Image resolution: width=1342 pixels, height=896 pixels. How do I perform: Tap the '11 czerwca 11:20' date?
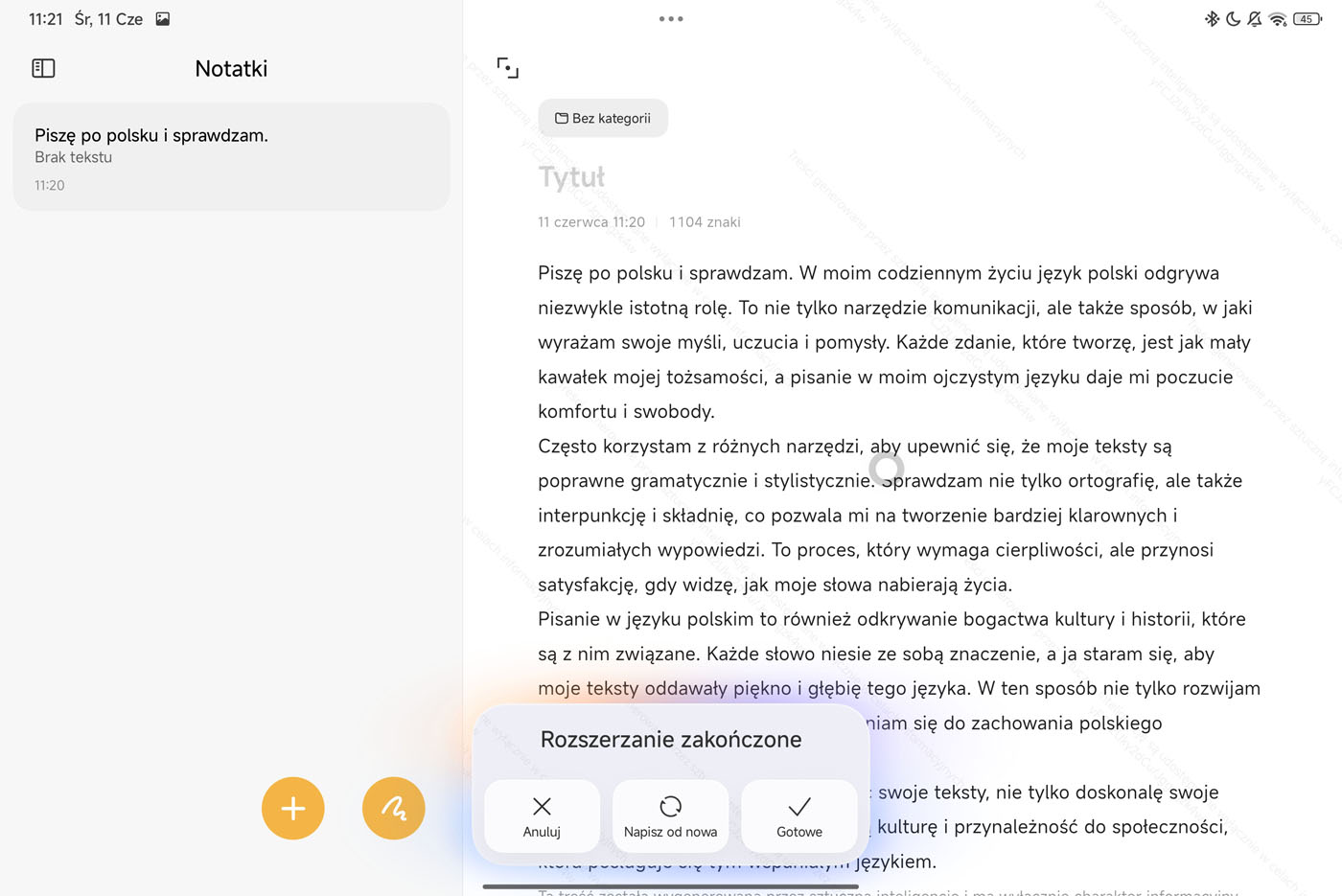click(591, 221)
